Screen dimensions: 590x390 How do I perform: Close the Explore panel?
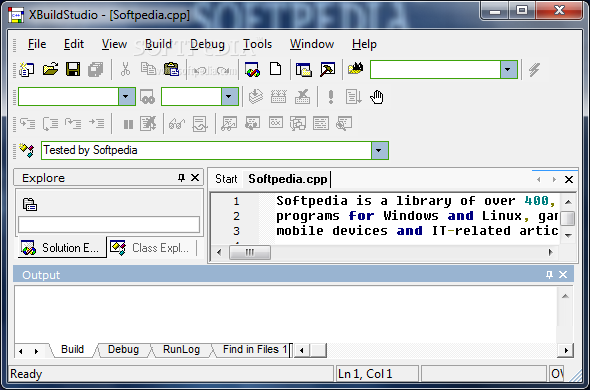coord(195,178)
